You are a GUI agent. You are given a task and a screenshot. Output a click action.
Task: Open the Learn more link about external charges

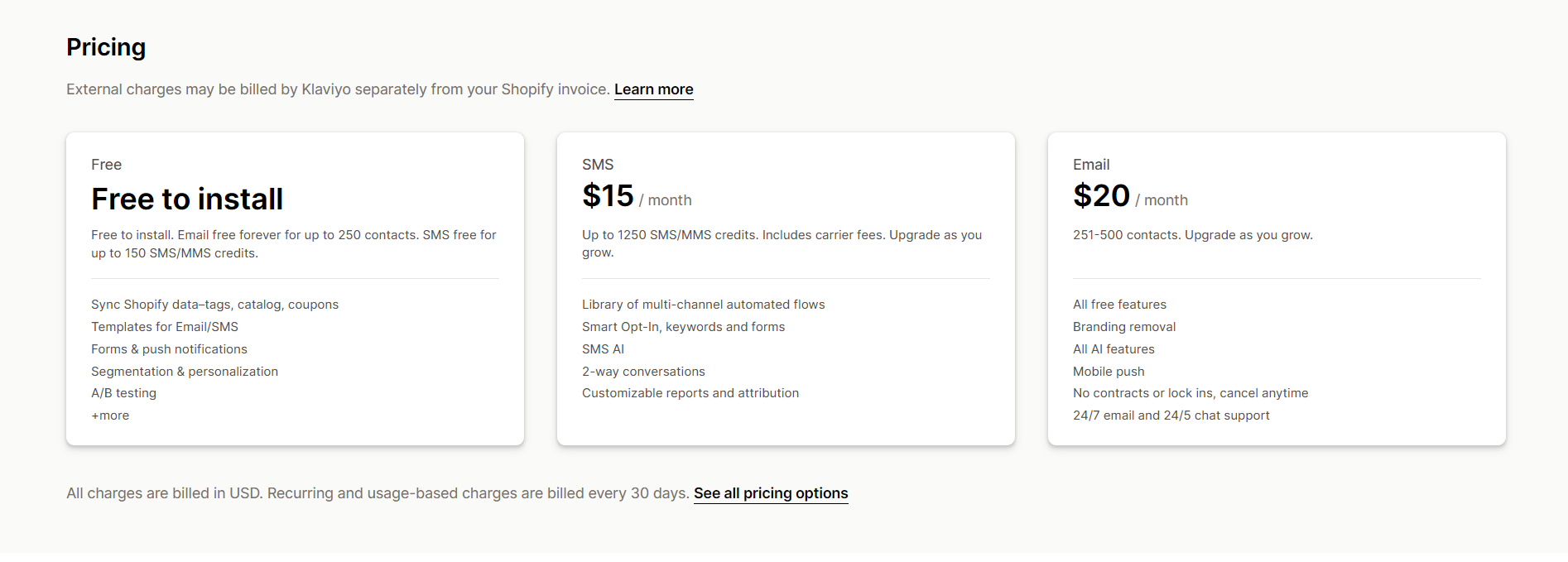coord(653,89)
